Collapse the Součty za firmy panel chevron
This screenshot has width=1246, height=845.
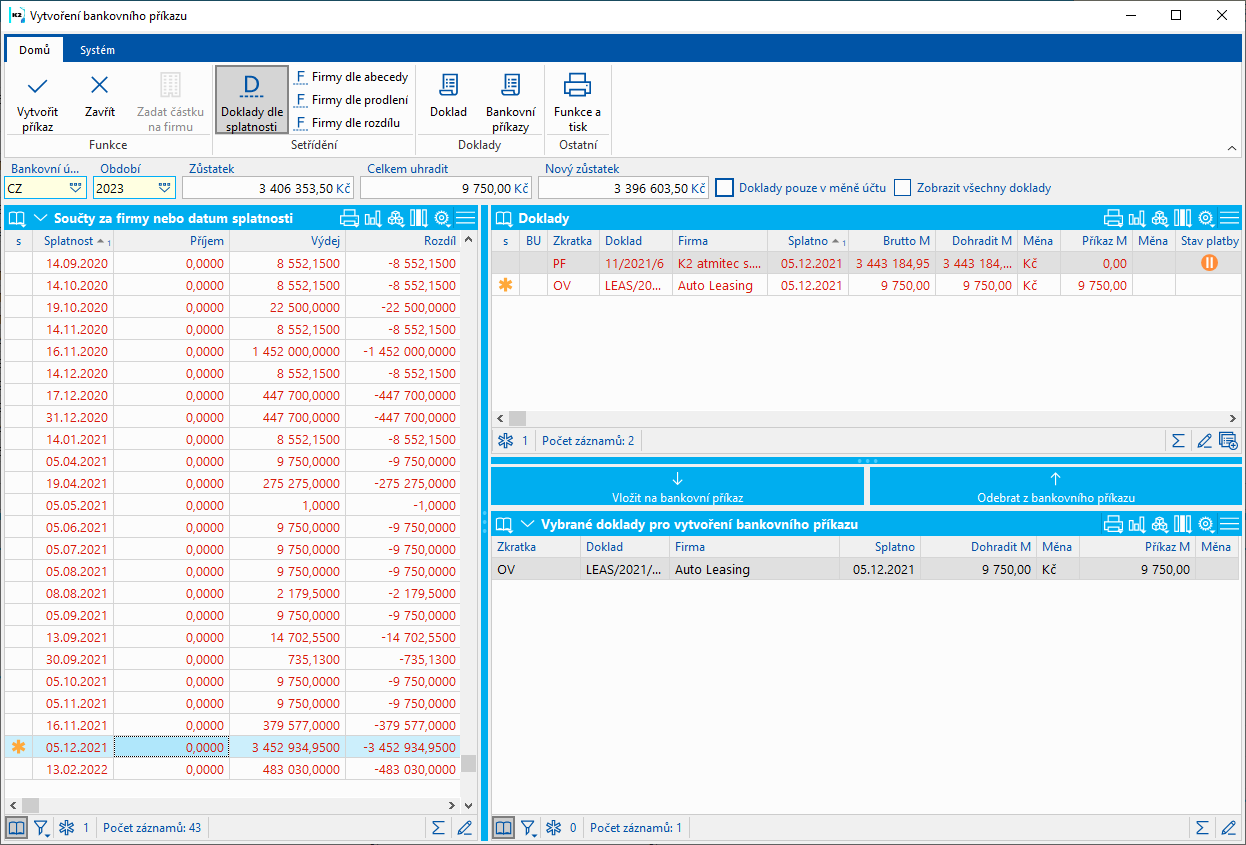coord(41,218)
